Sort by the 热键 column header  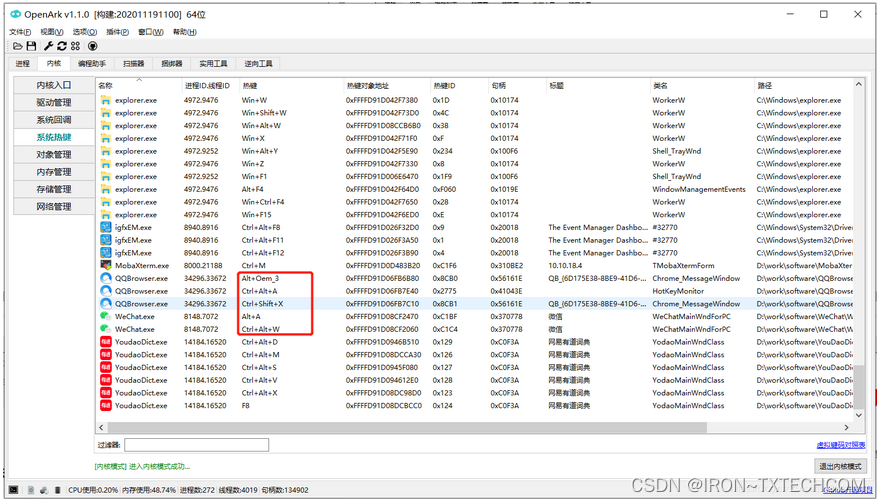pos(291,85)
